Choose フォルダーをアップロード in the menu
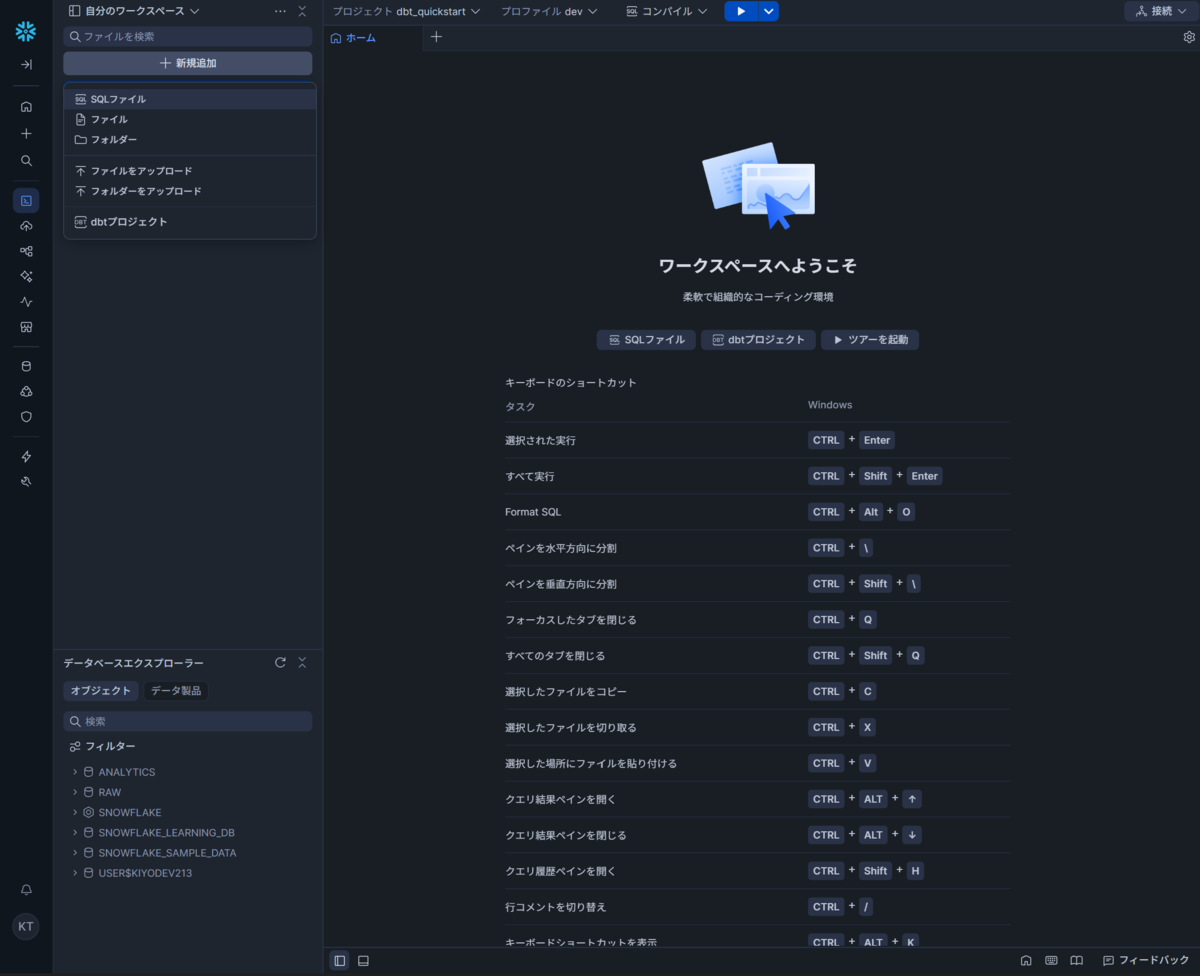This screenshot has width=1200, height=976. click(190, 191)
